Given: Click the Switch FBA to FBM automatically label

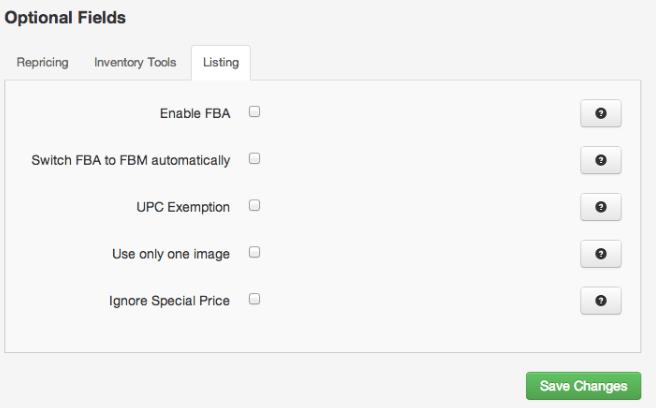Looking at the screenshot, I should 131,160.
